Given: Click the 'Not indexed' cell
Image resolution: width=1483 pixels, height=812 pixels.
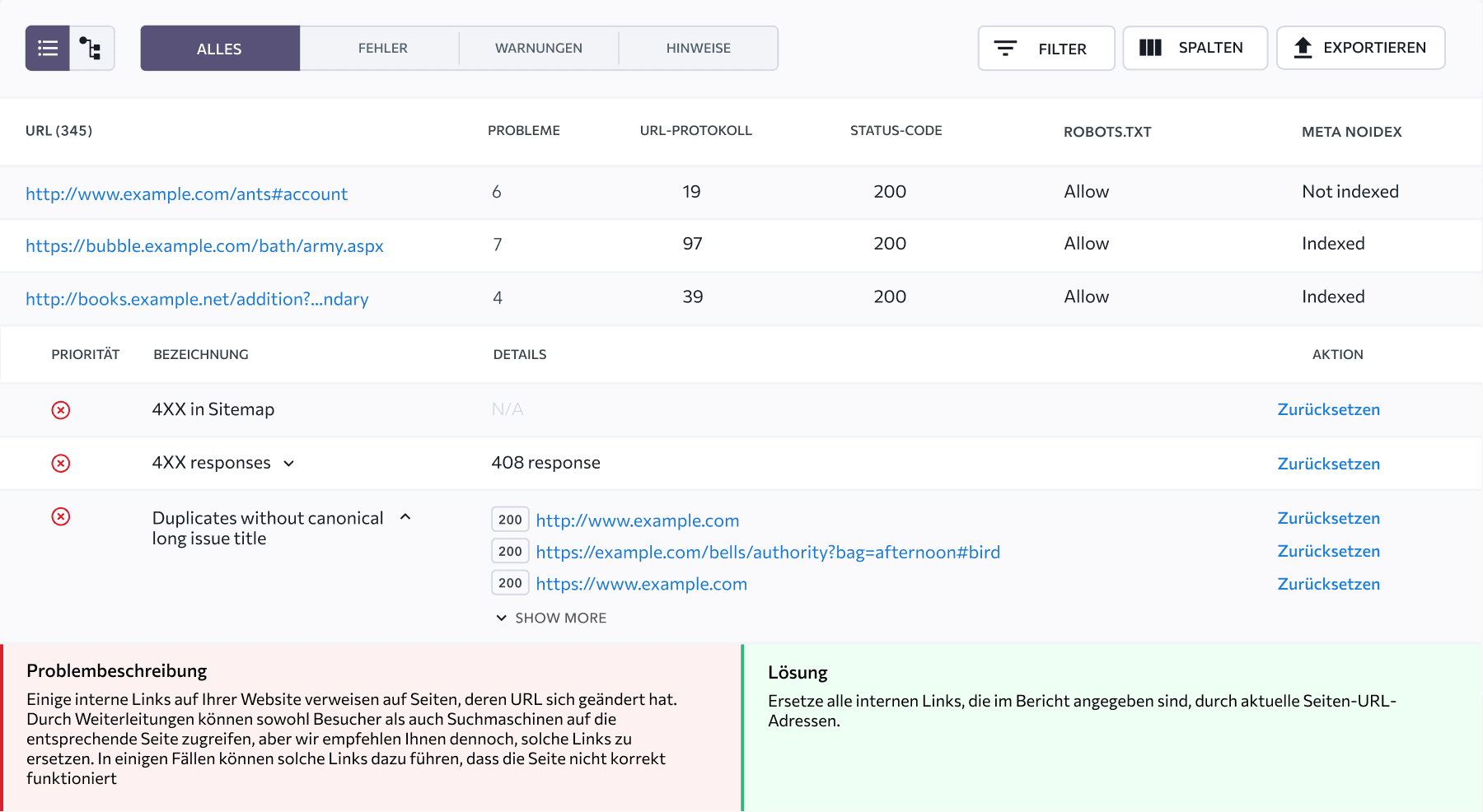Looking at the screenshot, I should 1350,191.
